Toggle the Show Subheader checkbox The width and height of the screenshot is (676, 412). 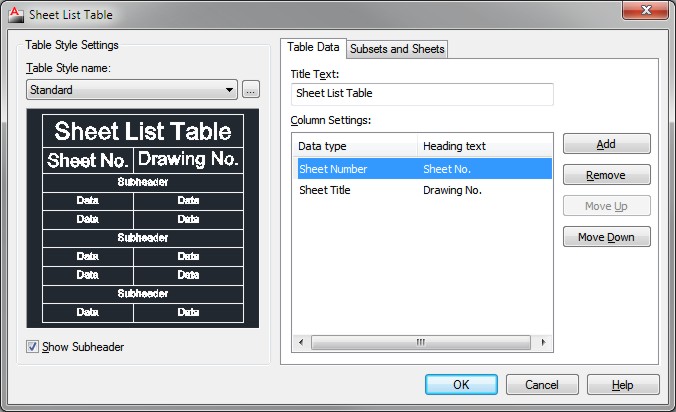tap(33, 347)
